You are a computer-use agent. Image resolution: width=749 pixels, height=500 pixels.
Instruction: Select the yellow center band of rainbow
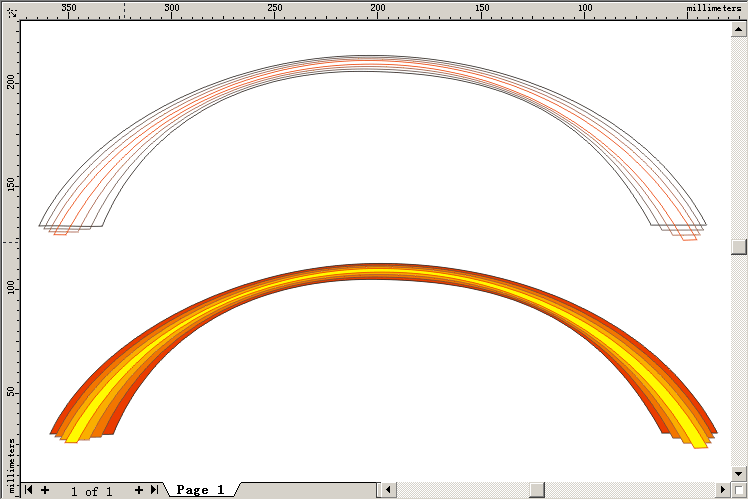[377, 271]
